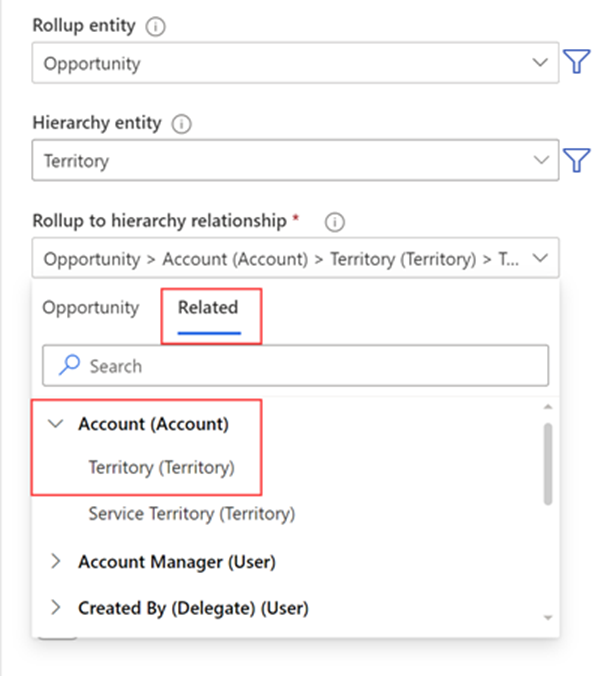Click the relationship field info icon
The image size is (600, 676).
tap(336, 220)
